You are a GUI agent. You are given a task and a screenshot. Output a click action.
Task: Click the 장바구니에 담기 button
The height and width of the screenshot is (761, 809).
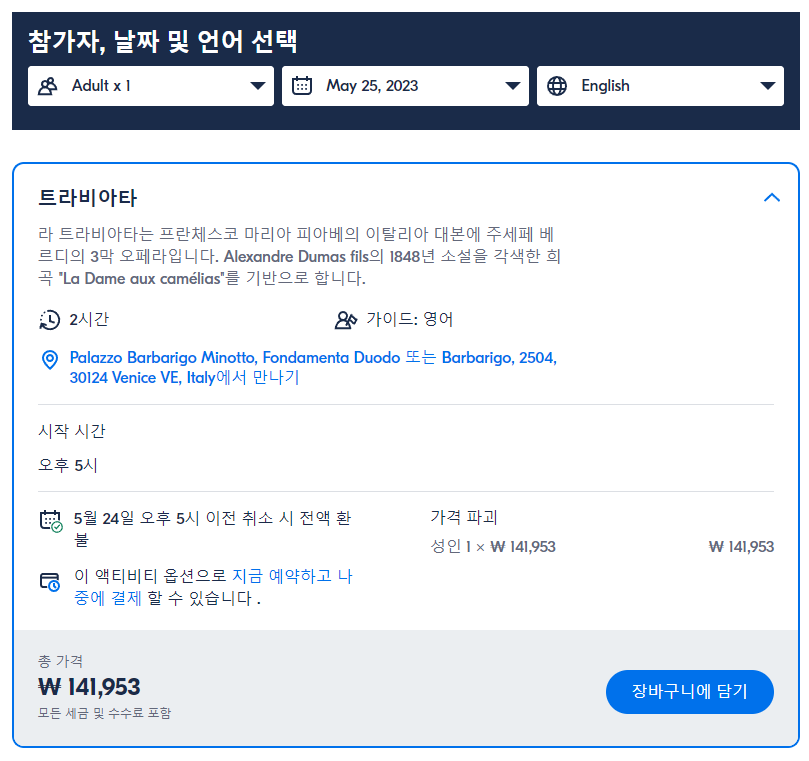coord(689,691)
